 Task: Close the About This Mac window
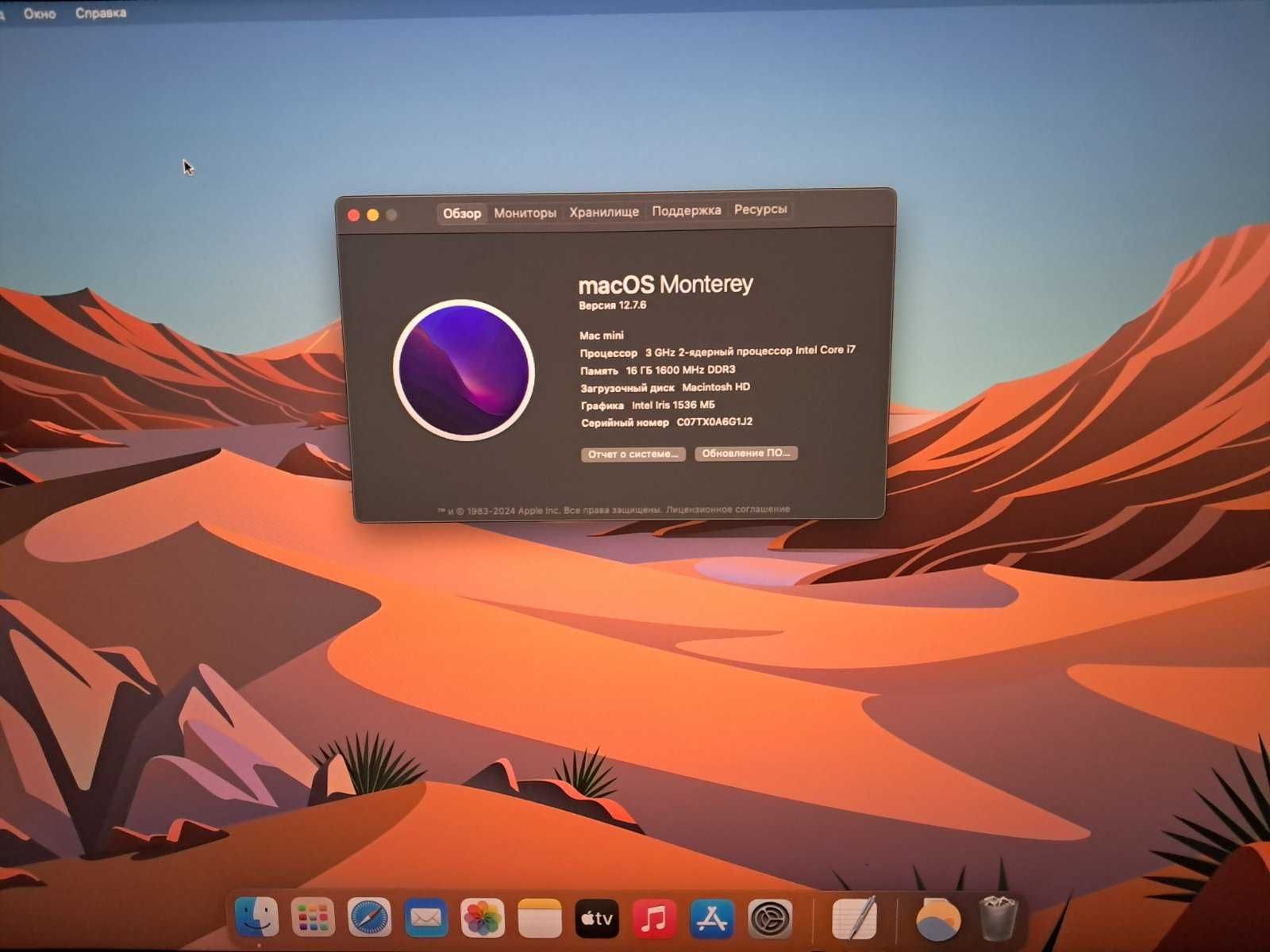[x=354, y=215]
